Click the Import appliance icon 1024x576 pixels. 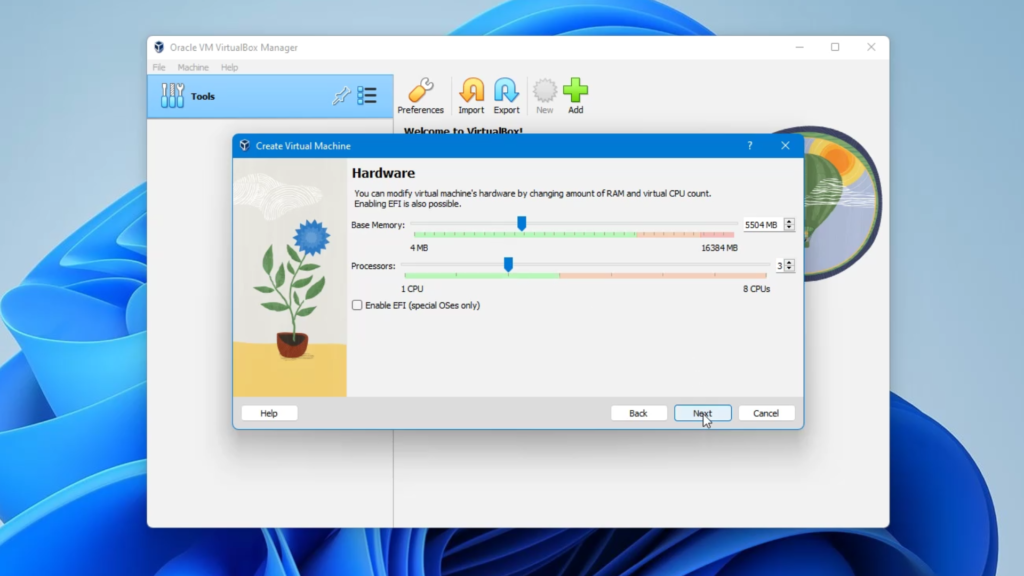(471, 96)
